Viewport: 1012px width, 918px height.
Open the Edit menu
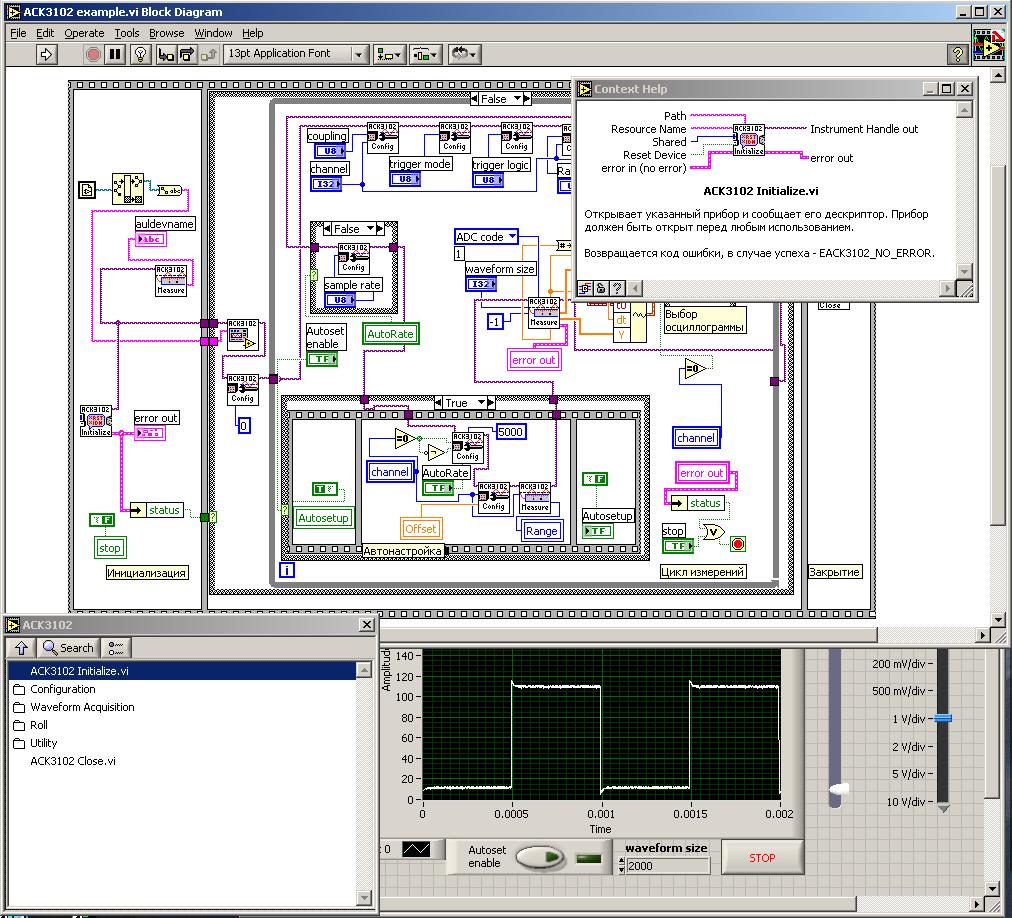coord(45,33)
